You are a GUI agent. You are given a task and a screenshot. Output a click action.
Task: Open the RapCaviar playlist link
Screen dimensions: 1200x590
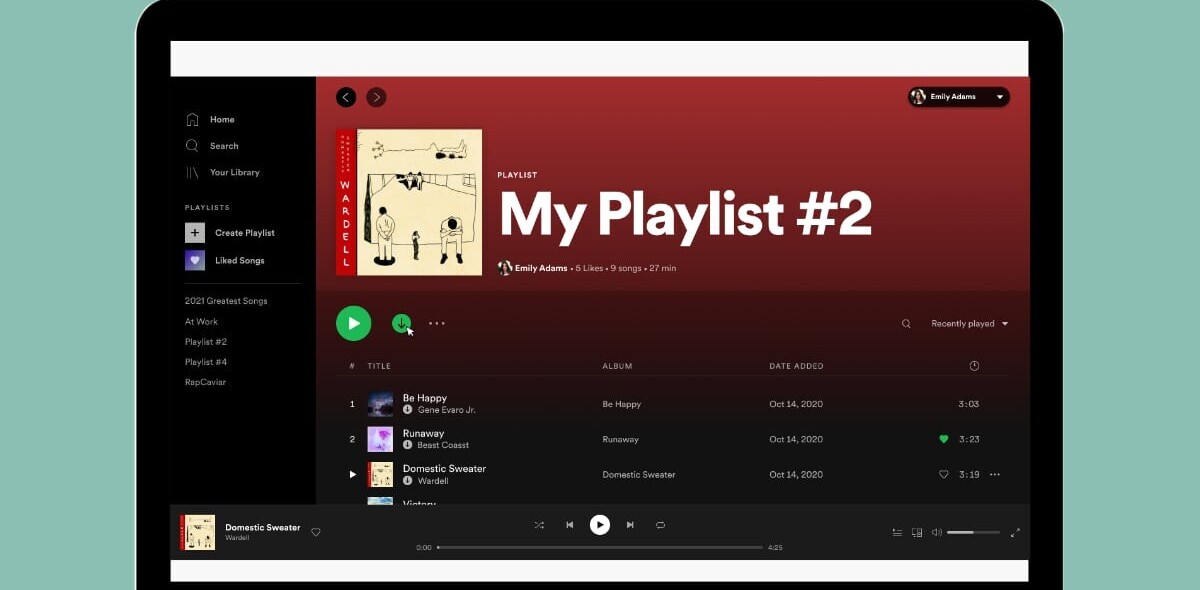pos(205,382)
